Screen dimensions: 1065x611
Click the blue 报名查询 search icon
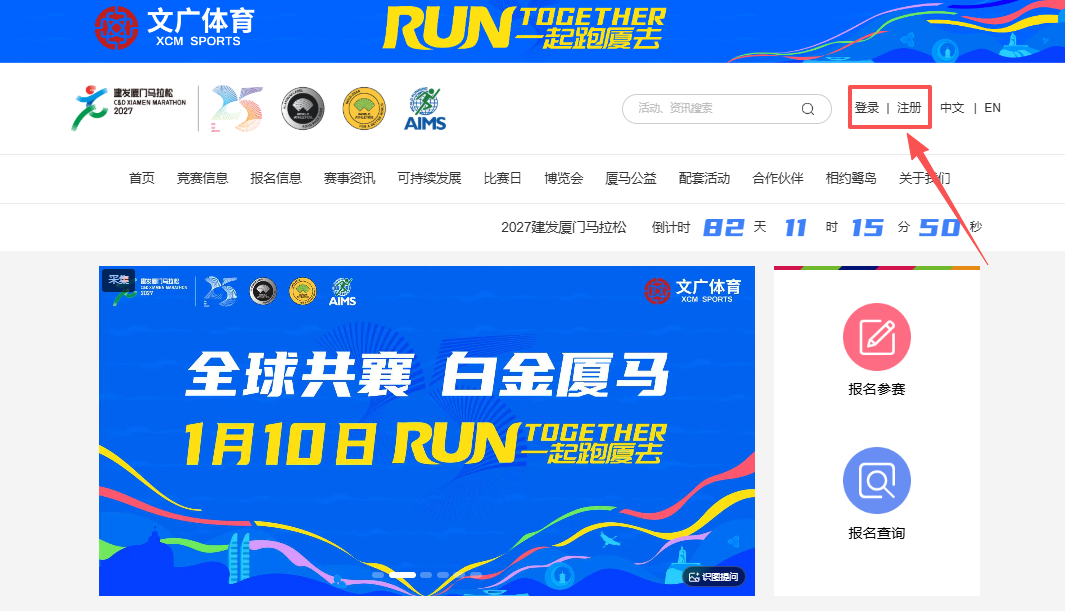coord(877,481)
